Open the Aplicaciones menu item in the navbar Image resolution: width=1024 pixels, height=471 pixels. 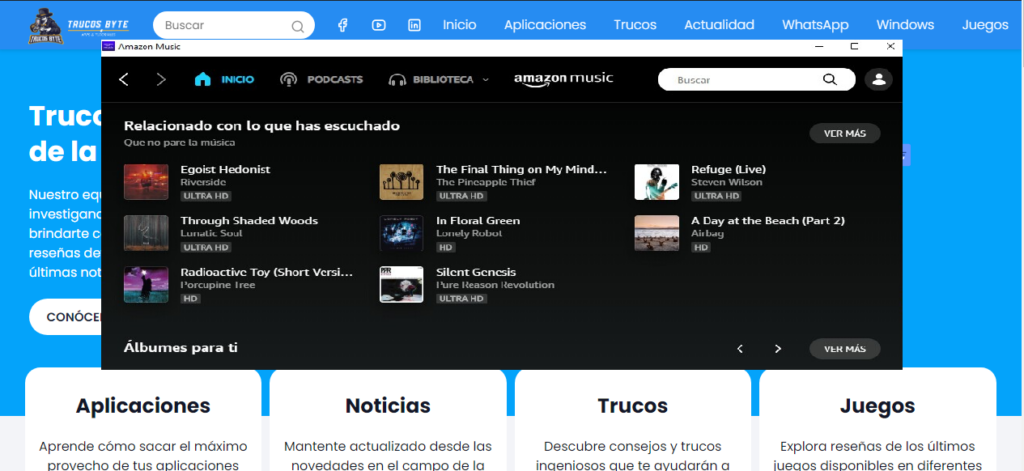545,25
